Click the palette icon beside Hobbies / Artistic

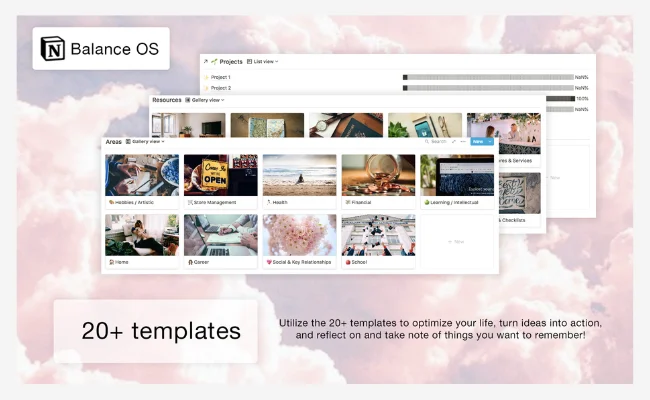pyautogui.click(x=111, y=202)
